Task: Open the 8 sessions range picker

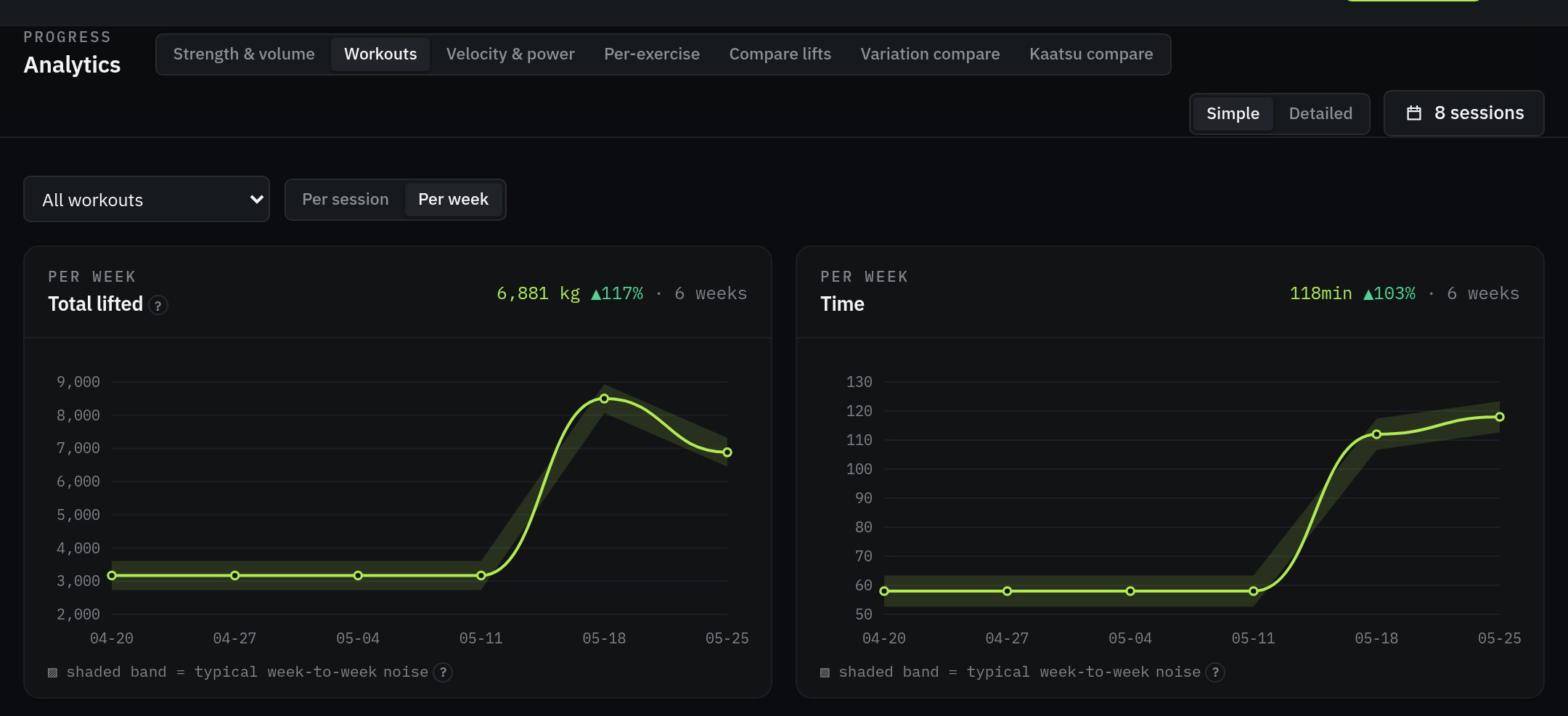Action: [x=1464, y=113]
